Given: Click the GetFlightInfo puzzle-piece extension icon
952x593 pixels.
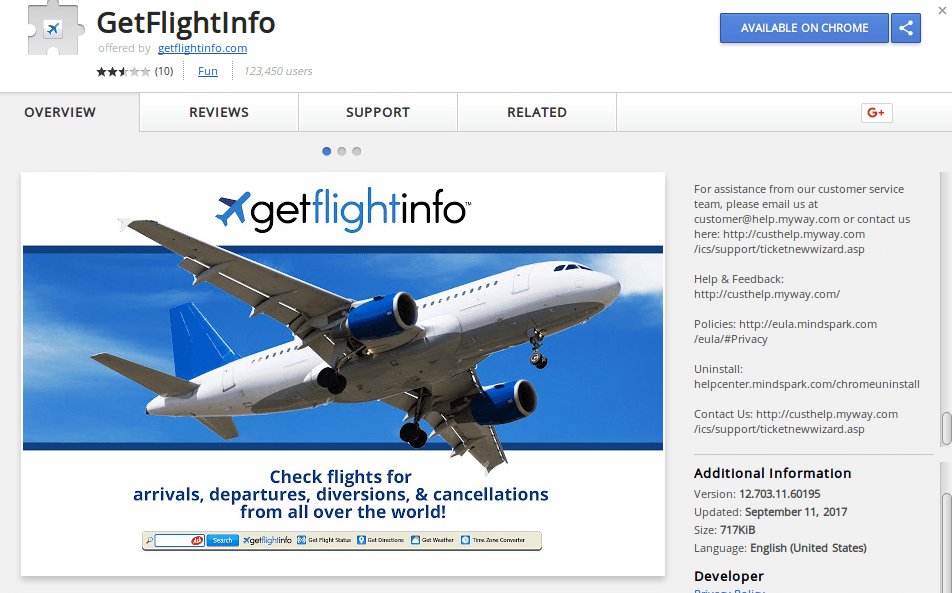Looking at the screenshot, I should [x=54, y=29].
